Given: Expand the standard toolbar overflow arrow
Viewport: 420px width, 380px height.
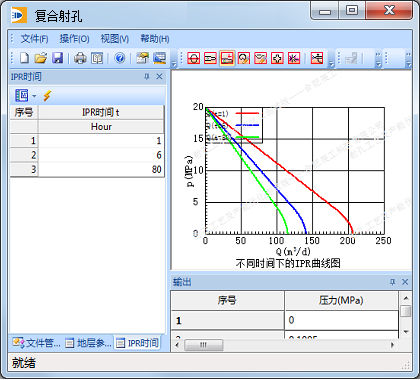Looking at the screenshot, I should pyautogui.click(x=174, y=63).
